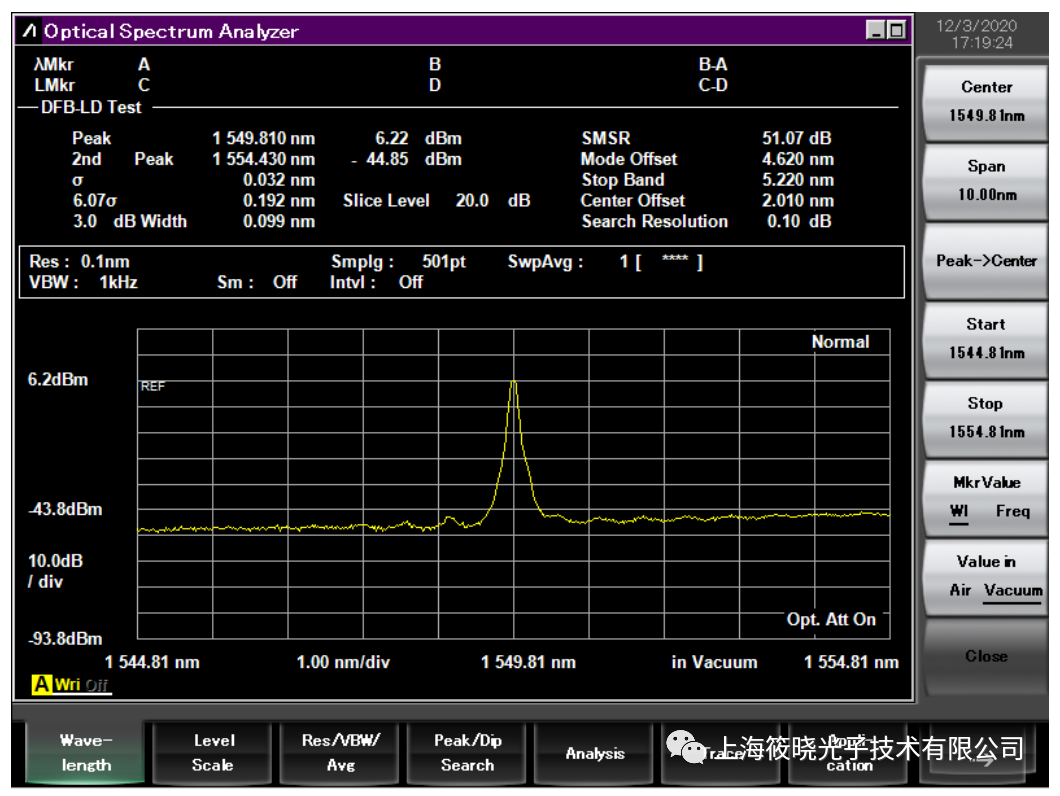
Task: Toggle Value in Air or Vacuum
Action: click(986, 576)
